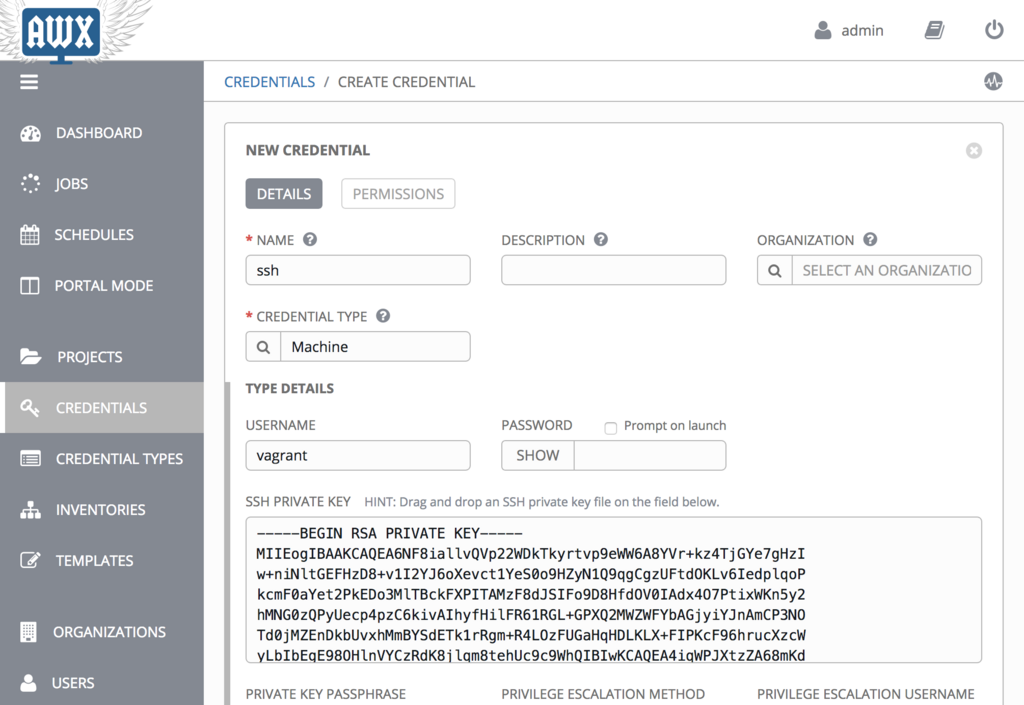Viewport: 1024px width, 705px height.
Task: Go to Schedules in sidebar
Action: 102,235
